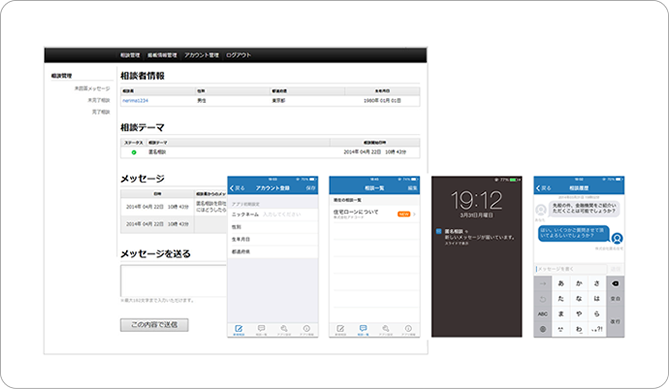
Task: Tap the や key on the keyboard
Action: click(579, 314)
